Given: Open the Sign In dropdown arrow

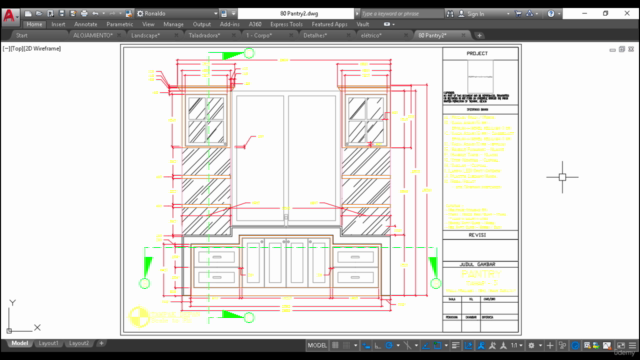Looking at the screenshot, I should point(508,13).
